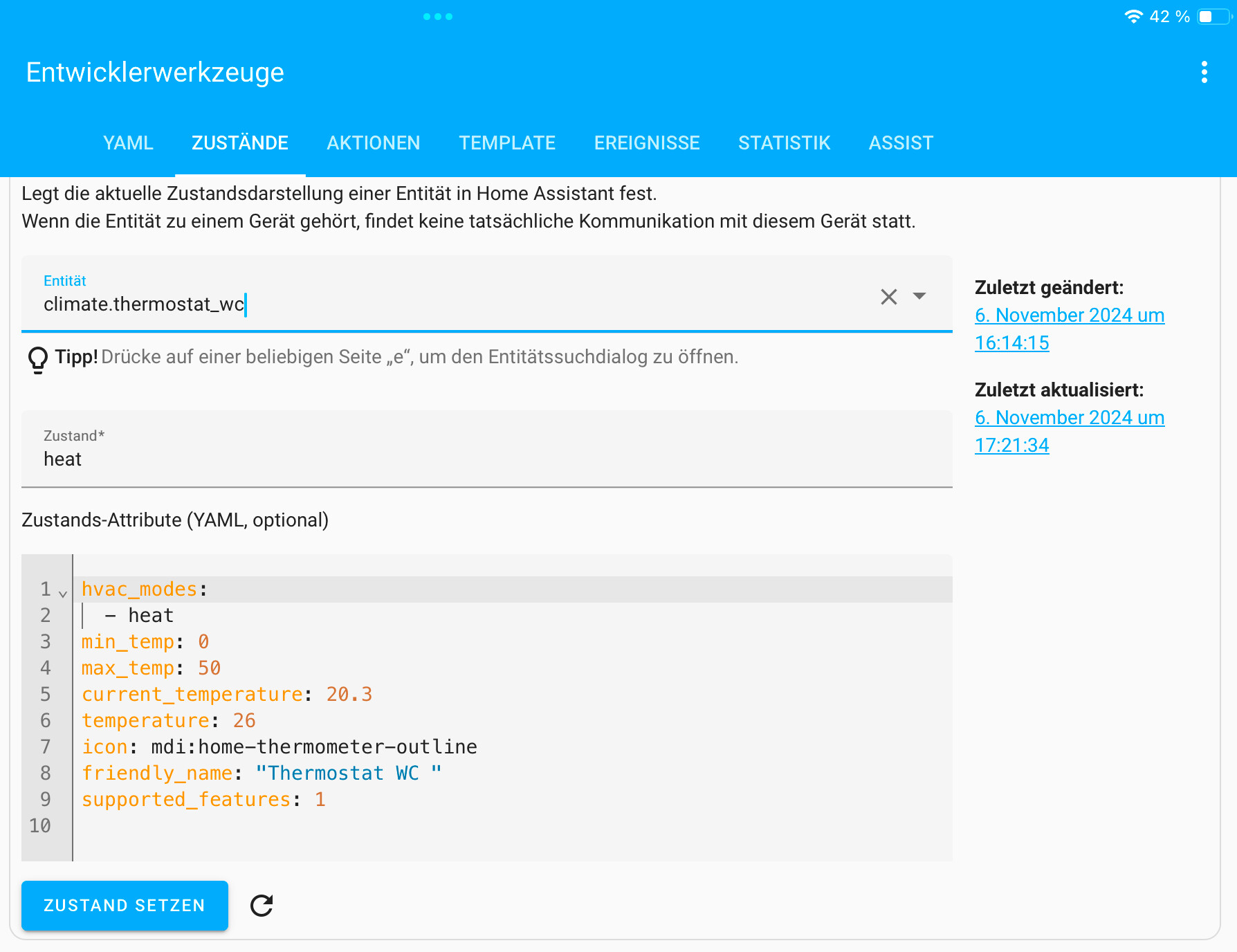
Task: Open the three-dot overflow menu
Action: (x=1204, y=72)
